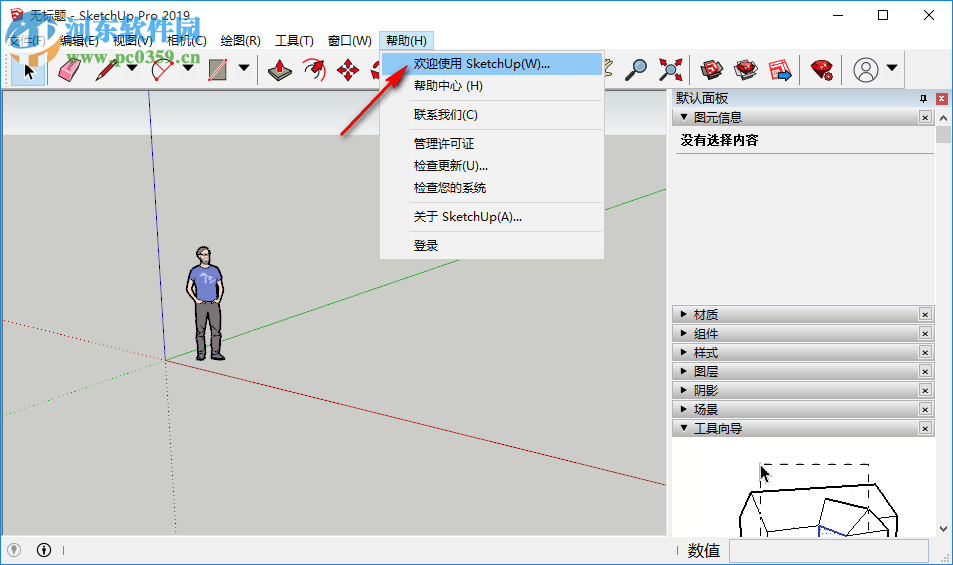953x565 pixels.
Task: Open the arc tools dropdown arrow
Action: coord(188,68)
